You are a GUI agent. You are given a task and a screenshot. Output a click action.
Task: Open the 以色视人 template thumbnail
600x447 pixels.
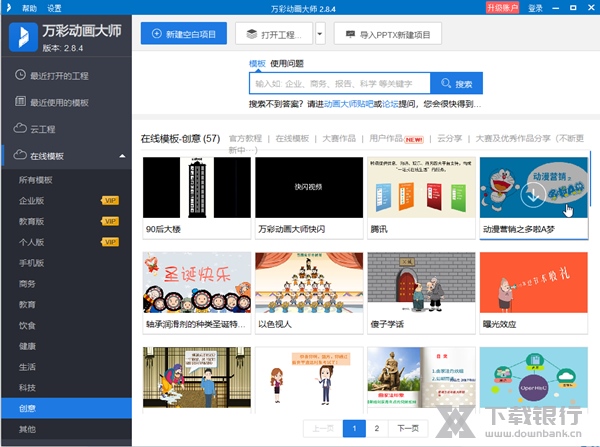coord(309,282)
